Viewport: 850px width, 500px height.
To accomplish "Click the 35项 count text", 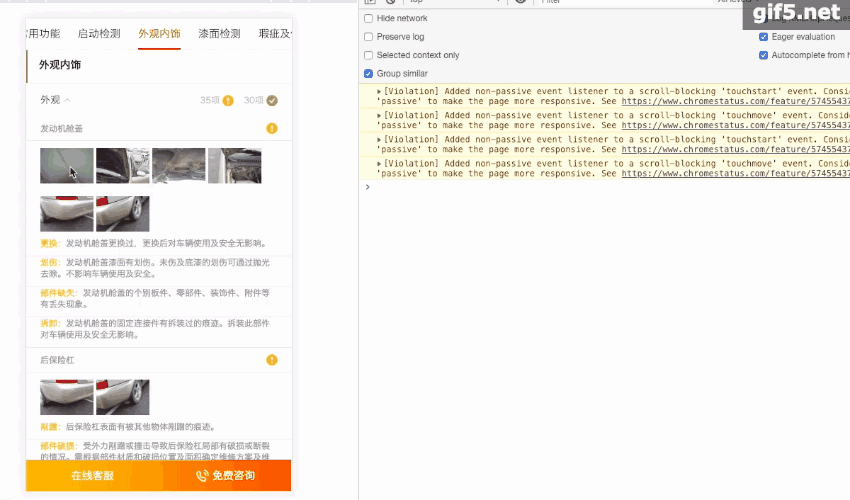I will [210, 100].
